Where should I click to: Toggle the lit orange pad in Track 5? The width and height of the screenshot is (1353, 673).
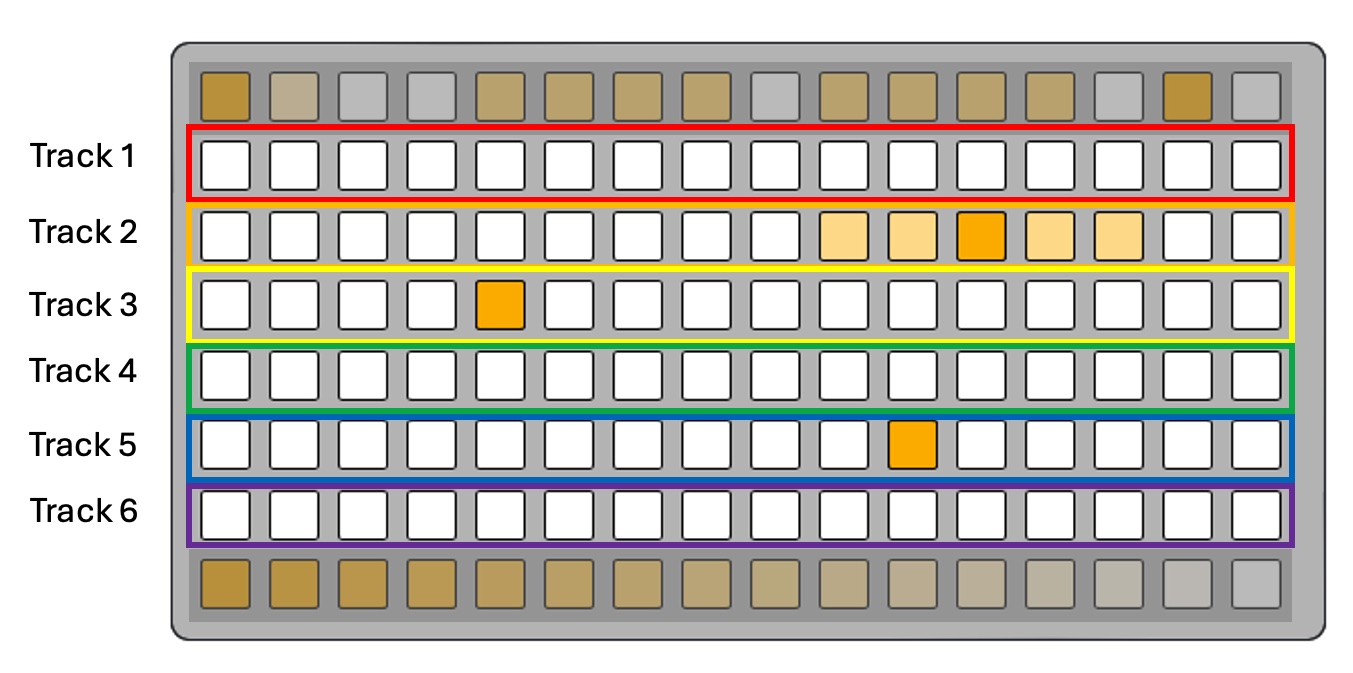912,445
